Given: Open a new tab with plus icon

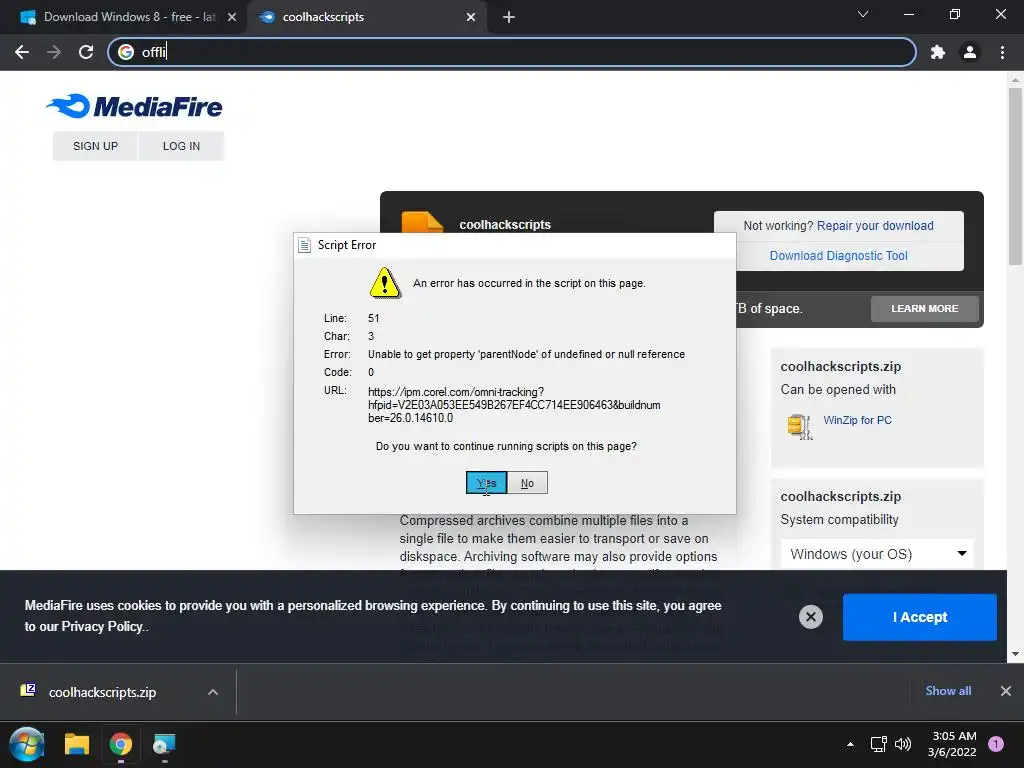Looking at the screenshot, I should (509, 17).
